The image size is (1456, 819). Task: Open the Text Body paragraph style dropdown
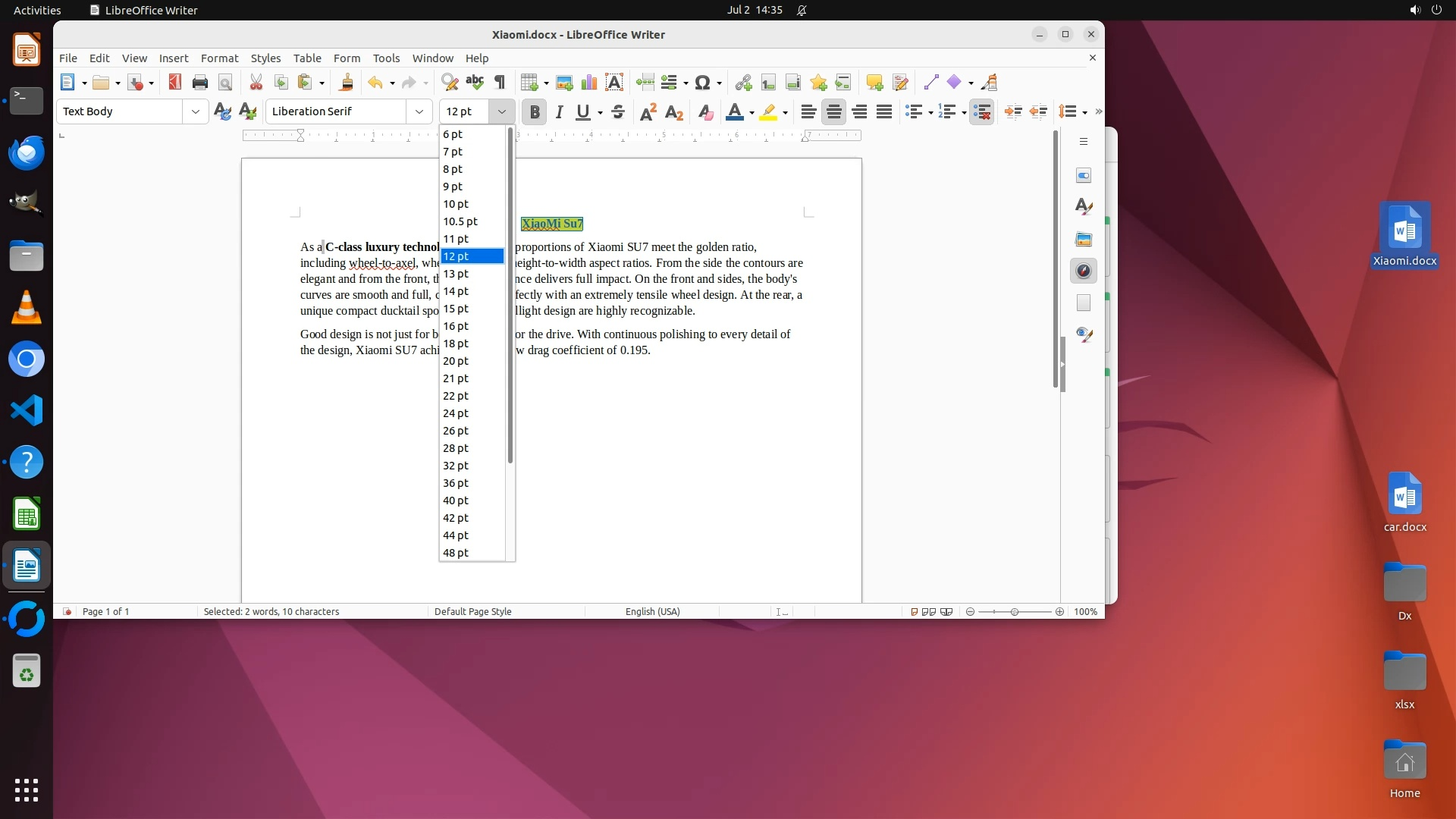coord(196,111)
